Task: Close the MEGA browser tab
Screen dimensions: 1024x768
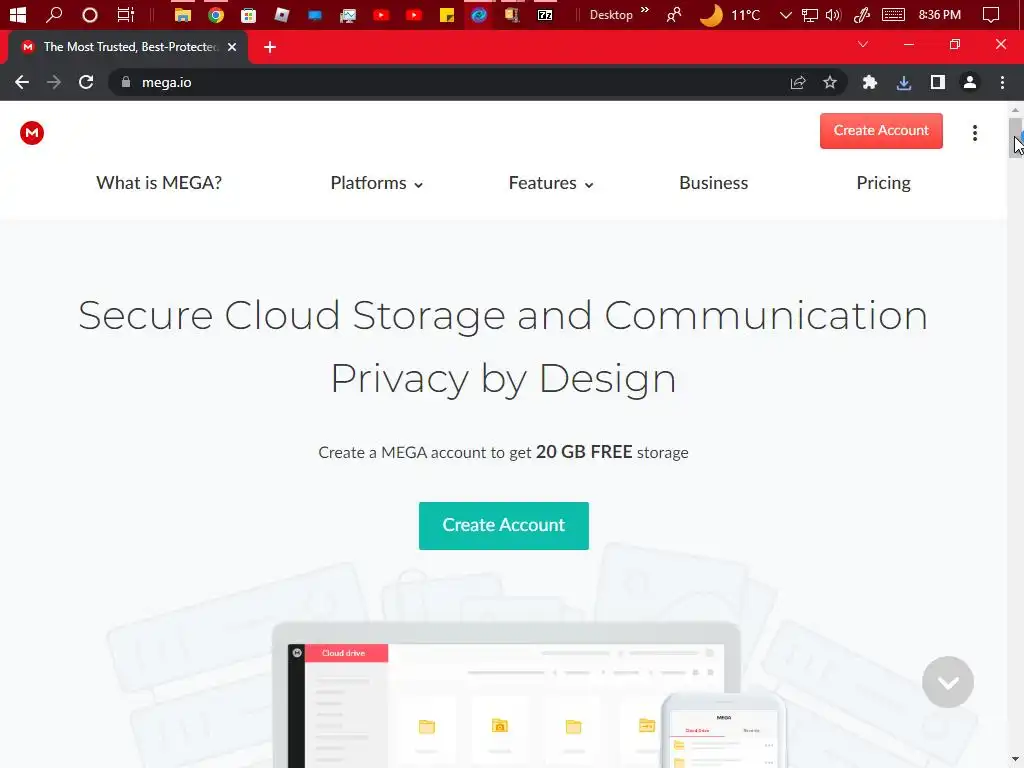Action: (232, 47)
